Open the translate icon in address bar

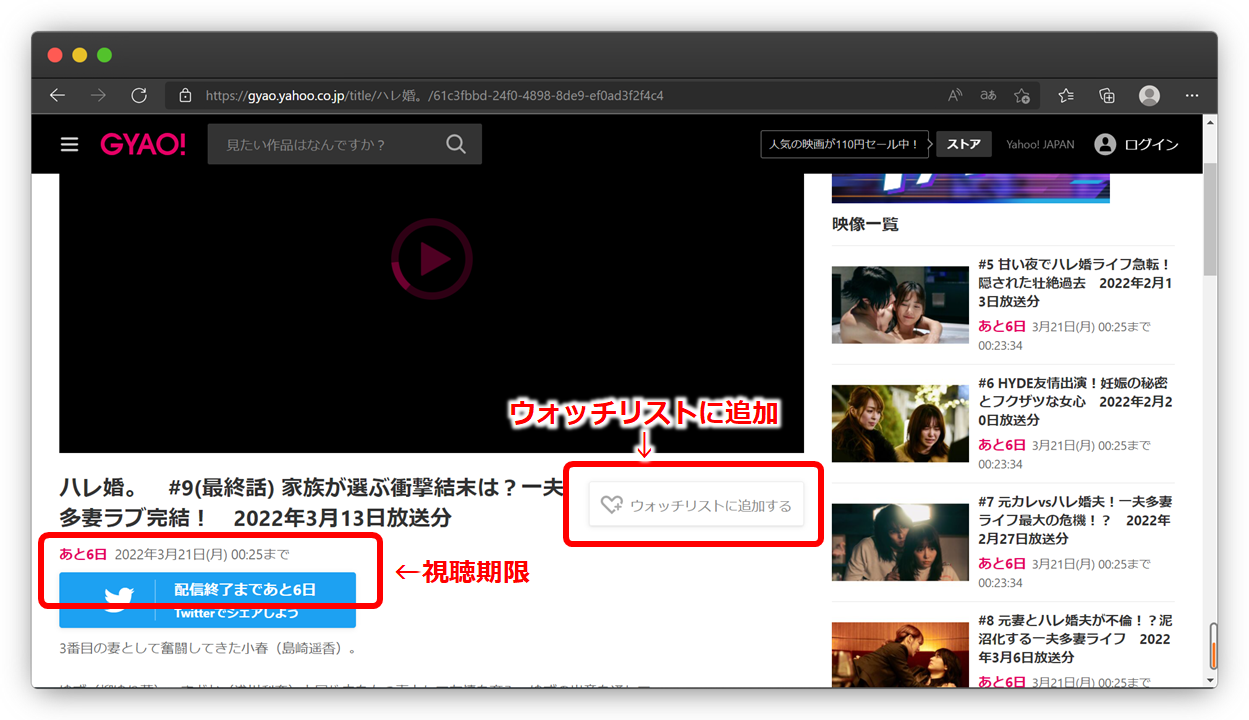(988, 96)
